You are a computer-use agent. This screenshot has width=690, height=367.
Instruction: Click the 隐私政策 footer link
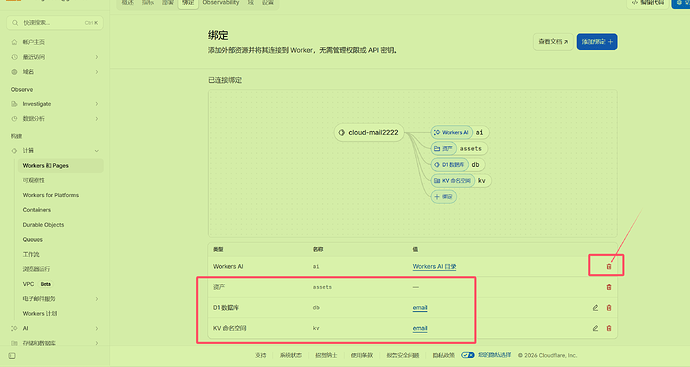pos(443,355)
